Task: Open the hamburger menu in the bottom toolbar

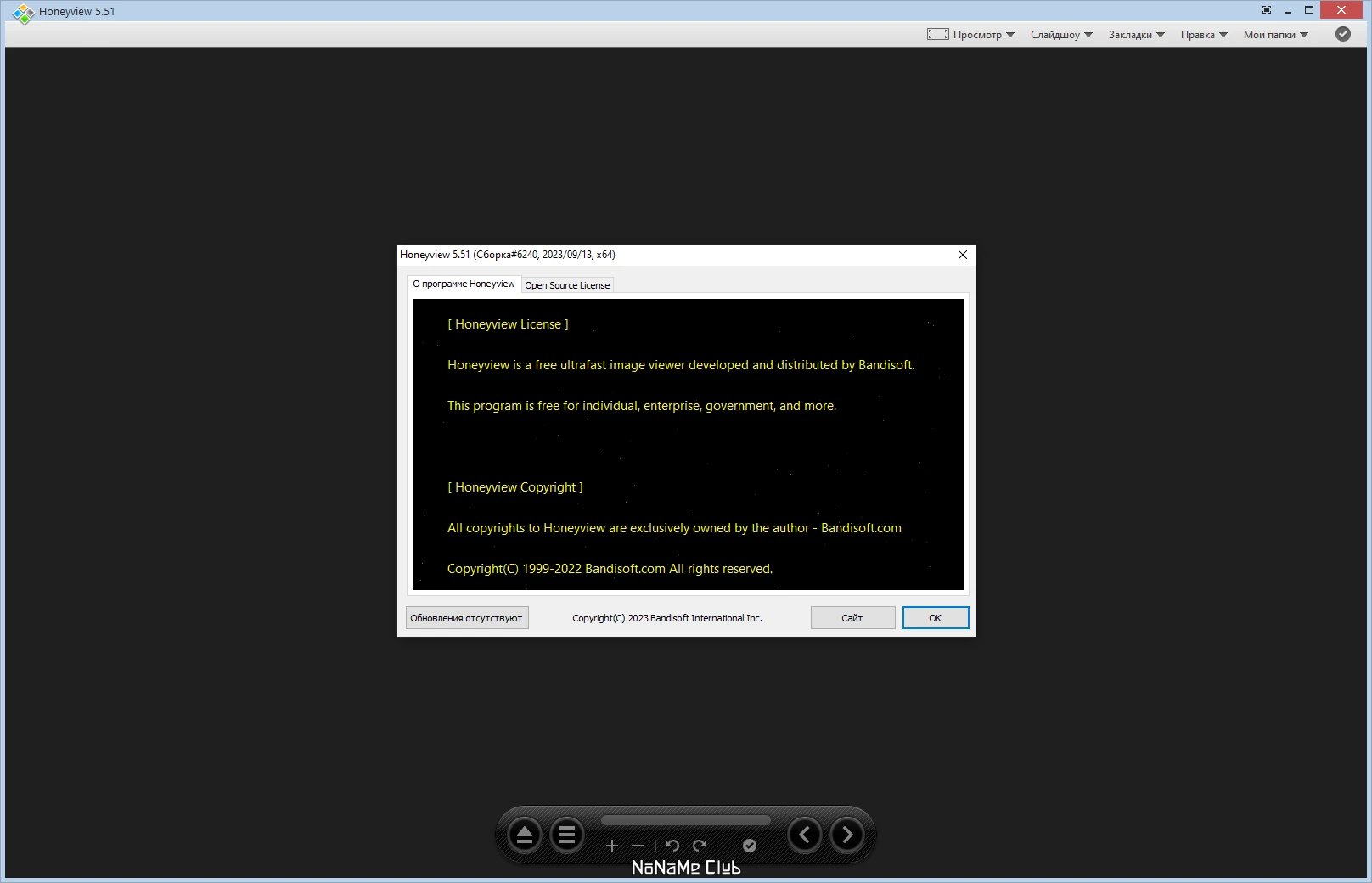Action: coord(567,835)
